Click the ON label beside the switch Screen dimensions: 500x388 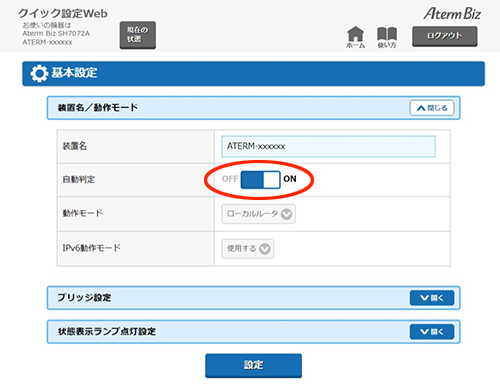click(x=290, y=179)
